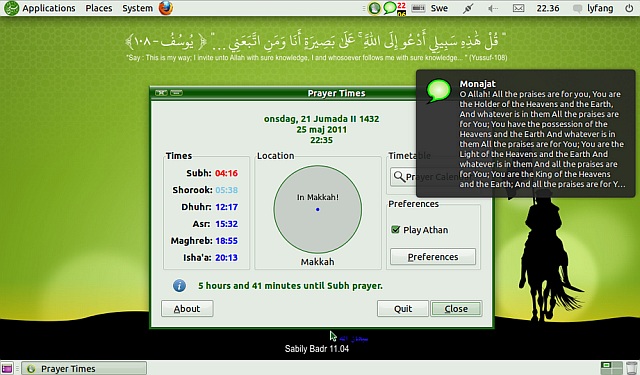Open the Applications menu
The image size is (640, 375).
pyautogui.click(x=49, y=8)
